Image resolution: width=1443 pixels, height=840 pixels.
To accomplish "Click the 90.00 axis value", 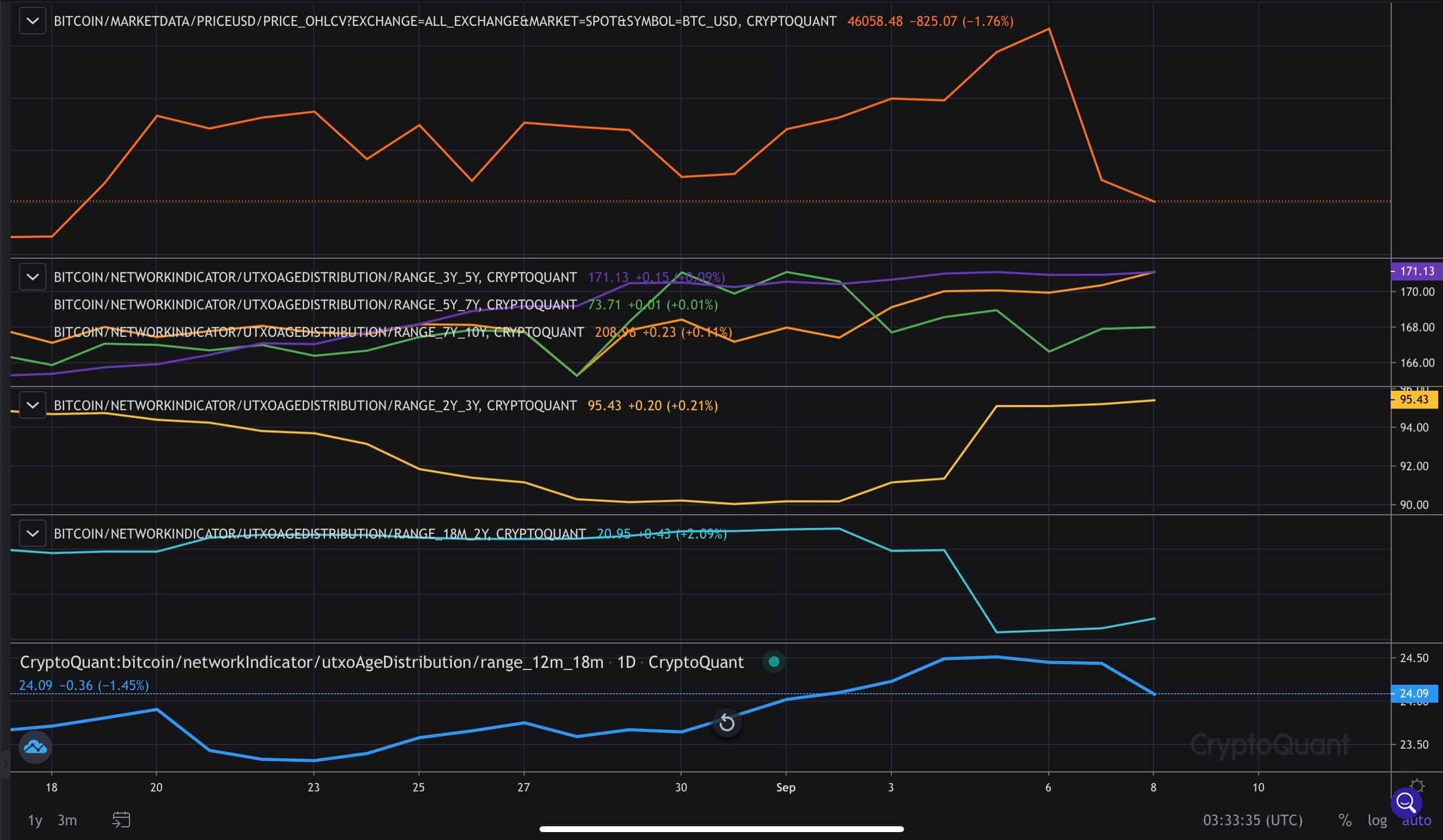I will (1414, 505).
